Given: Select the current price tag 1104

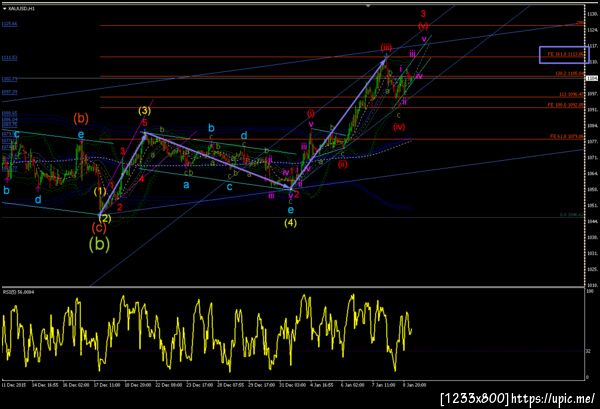Looking at the screenshot, I should [x=592, y=78].
